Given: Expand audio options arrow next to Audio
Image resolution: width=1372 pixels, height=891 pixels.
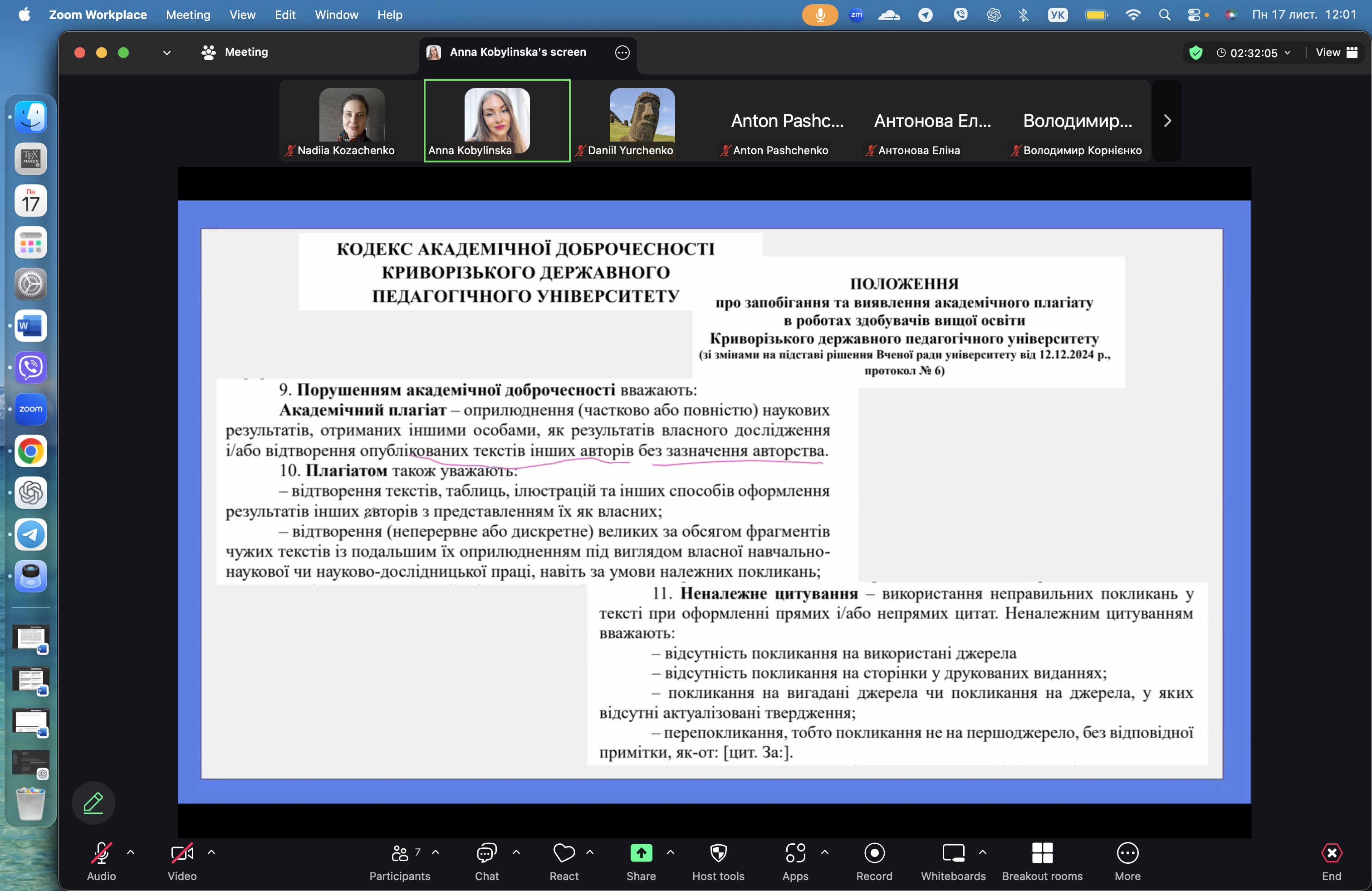Looking at the screenshot, I should tap(131, 852).
